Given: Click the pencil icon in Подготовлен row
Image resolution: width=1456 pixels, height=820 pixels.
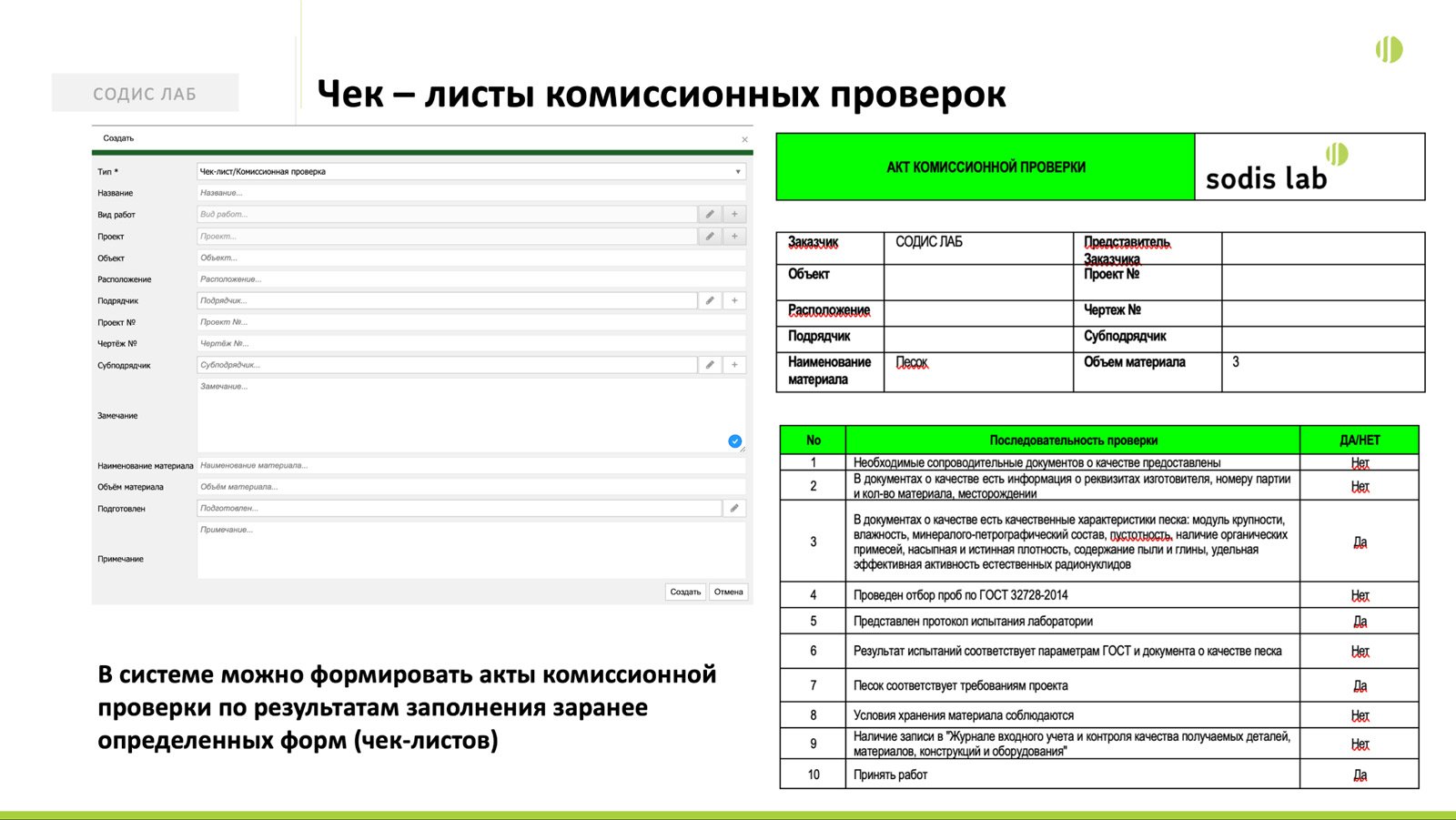Looking at the screenshot, I should 734,508.
